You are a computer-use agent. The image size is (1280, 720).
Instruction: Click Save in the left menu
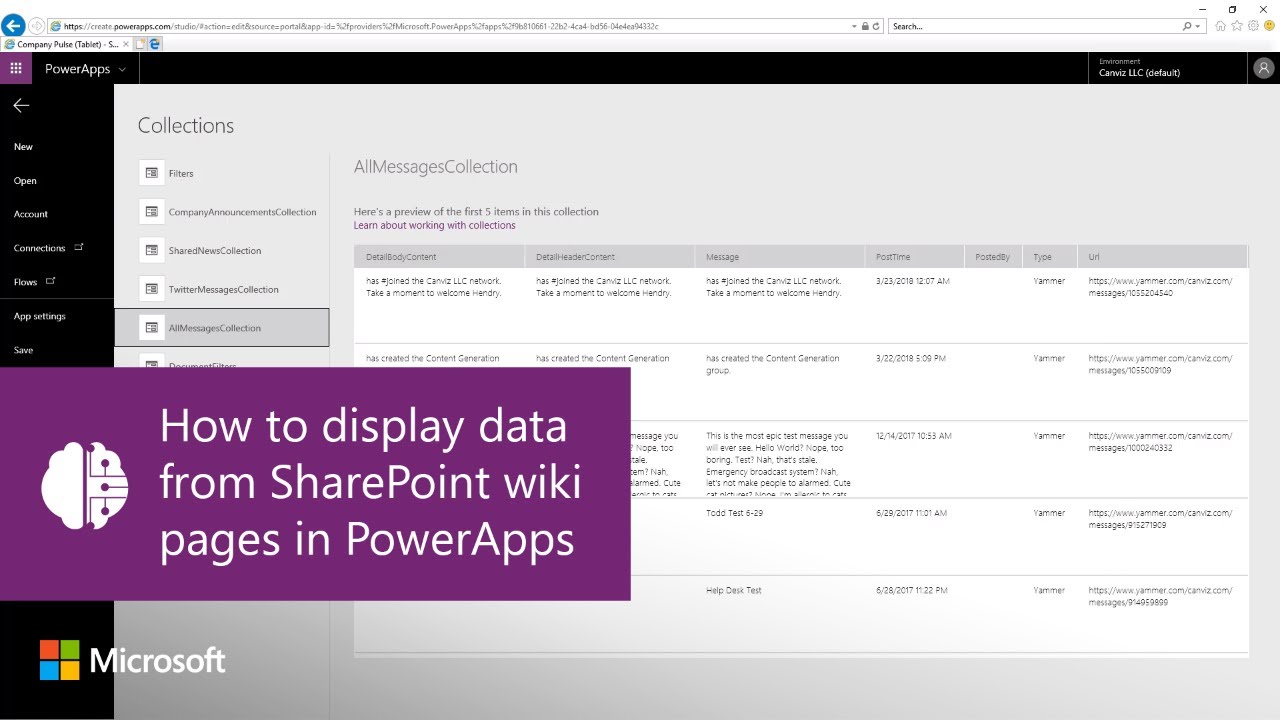point(23,350)
